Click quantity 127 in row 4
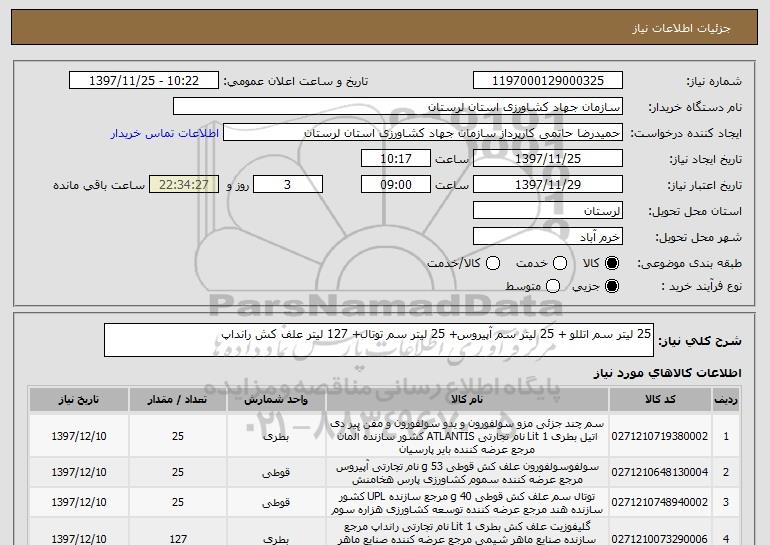The width and height of the screenshot is (770, 545). [178, 539]
